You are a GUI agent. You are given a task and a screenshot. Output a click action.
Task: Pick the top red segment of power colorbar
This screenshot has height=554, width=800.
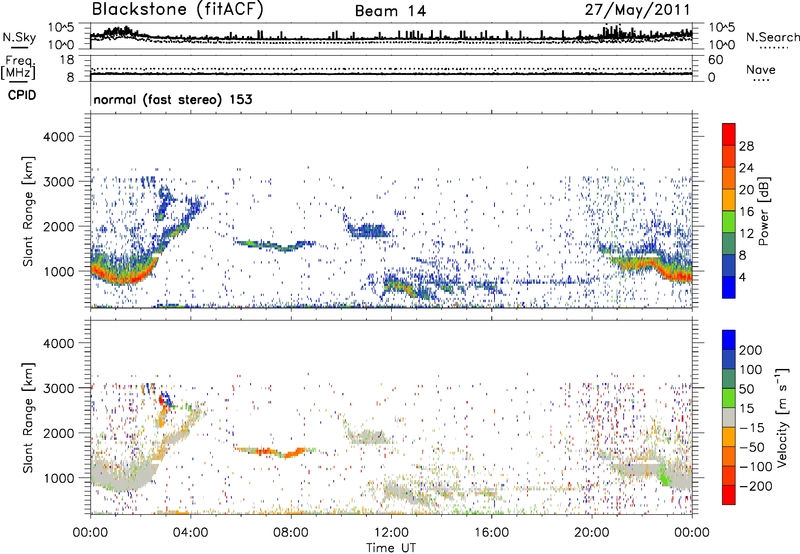click(729, 134)
